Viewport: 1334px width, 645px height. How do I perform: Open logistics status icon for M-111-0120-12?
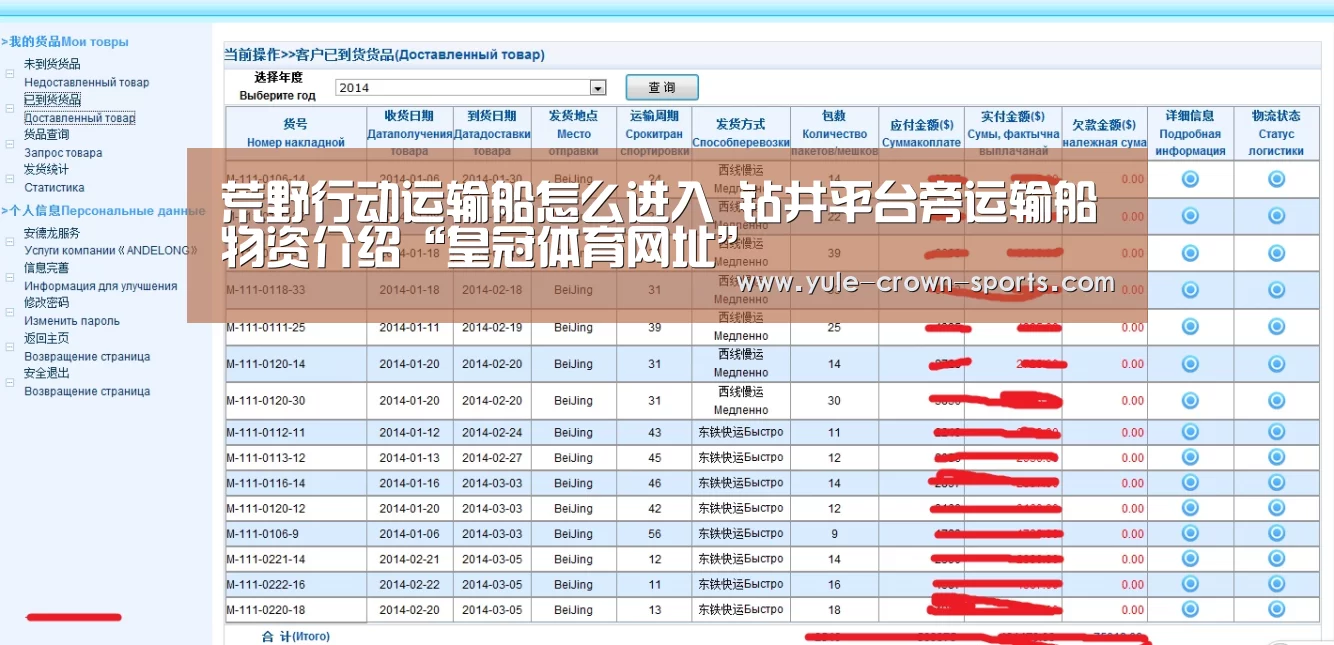coord(1276,509)
